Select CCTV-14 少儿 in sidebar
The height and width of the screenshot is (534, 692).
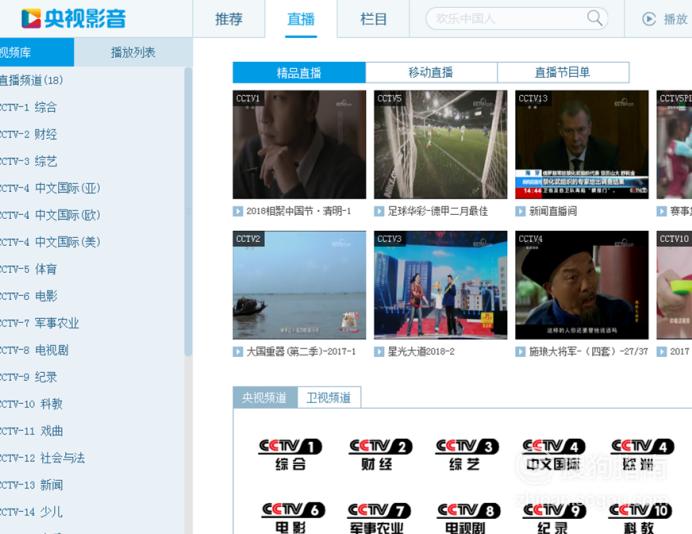[31, 512]
